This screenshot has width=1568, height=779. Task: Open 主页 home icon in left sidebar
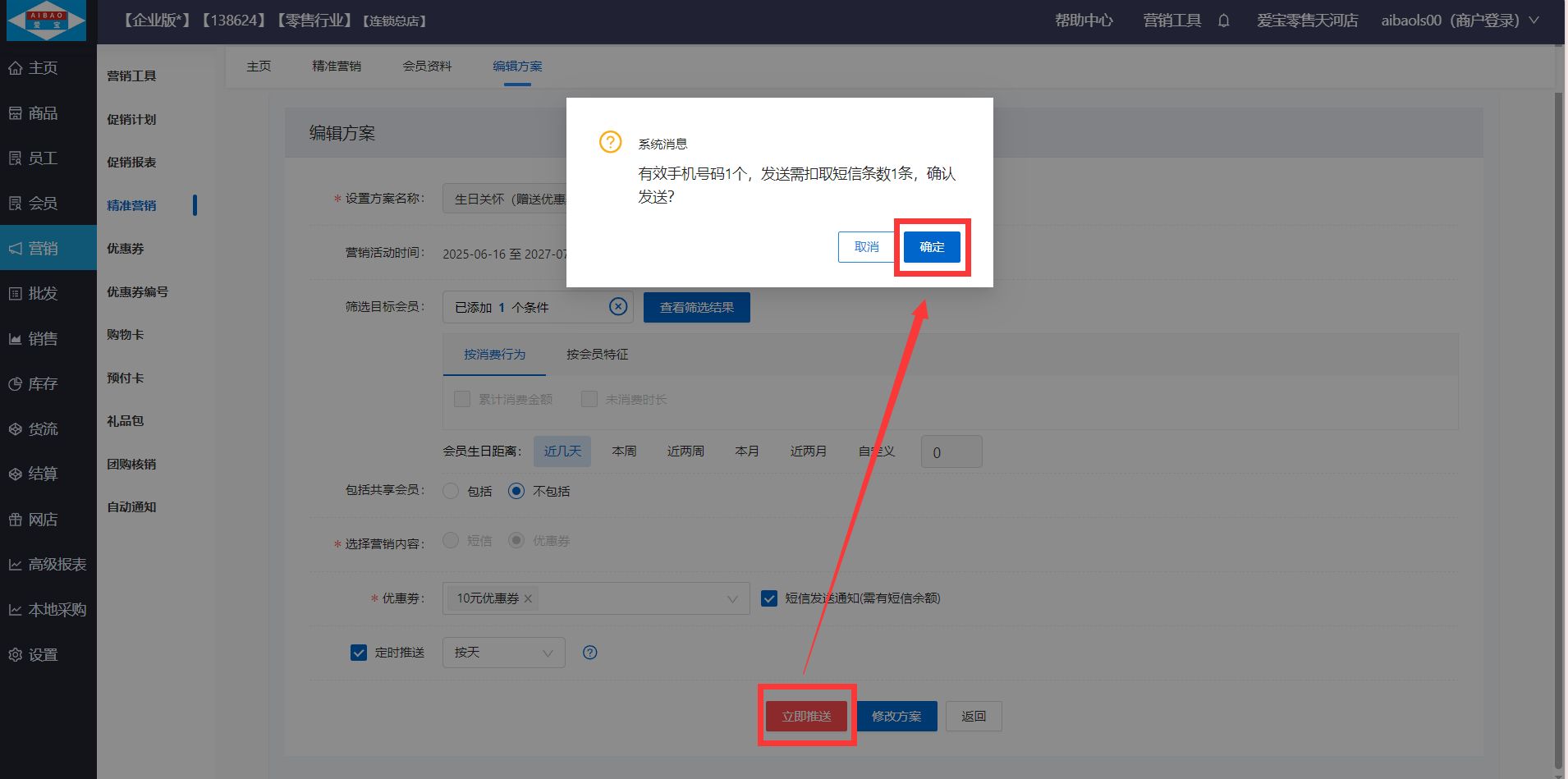click(x=16, y=68)
